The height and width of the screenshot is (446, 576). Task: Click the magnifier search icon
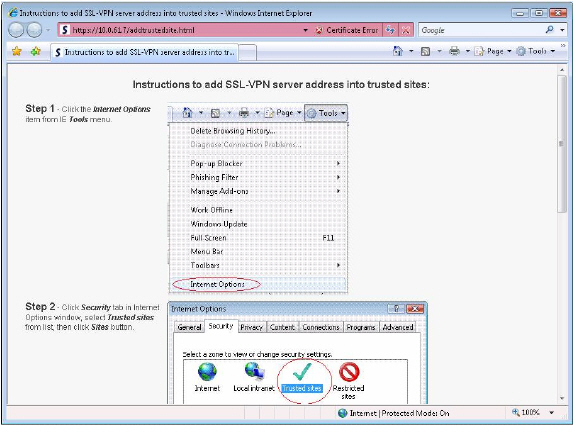(550, 30)
